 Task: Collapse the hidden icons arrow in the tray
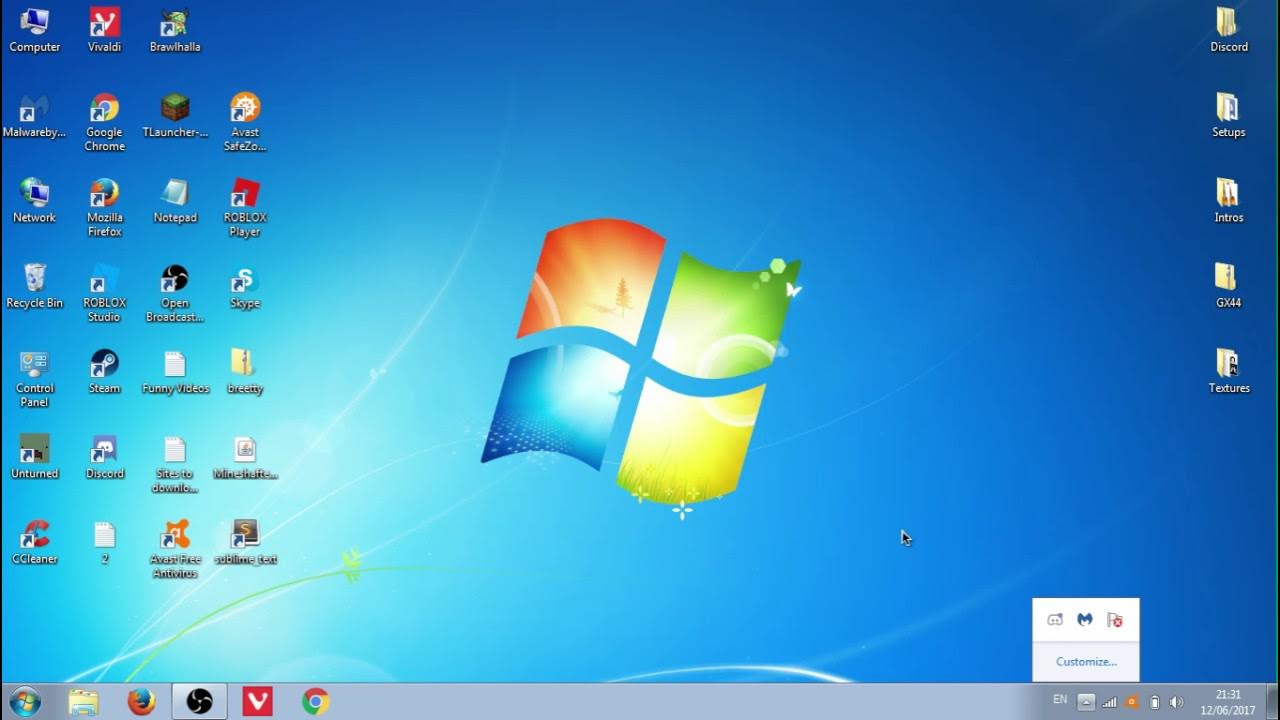(x=1086, y=702)
